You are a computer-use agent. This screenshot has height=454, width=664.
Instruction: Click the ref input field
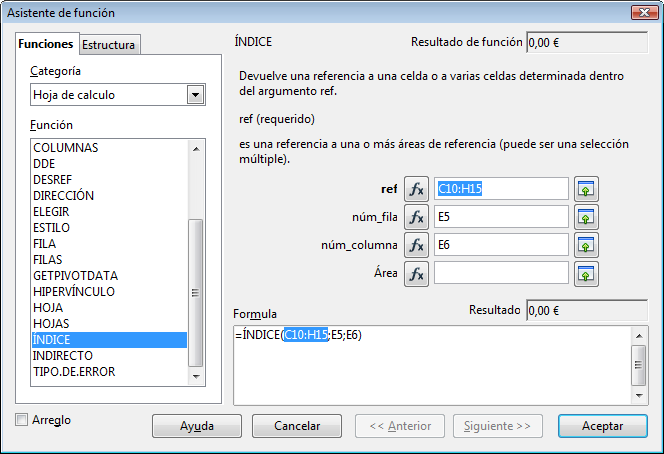(501, 188)
